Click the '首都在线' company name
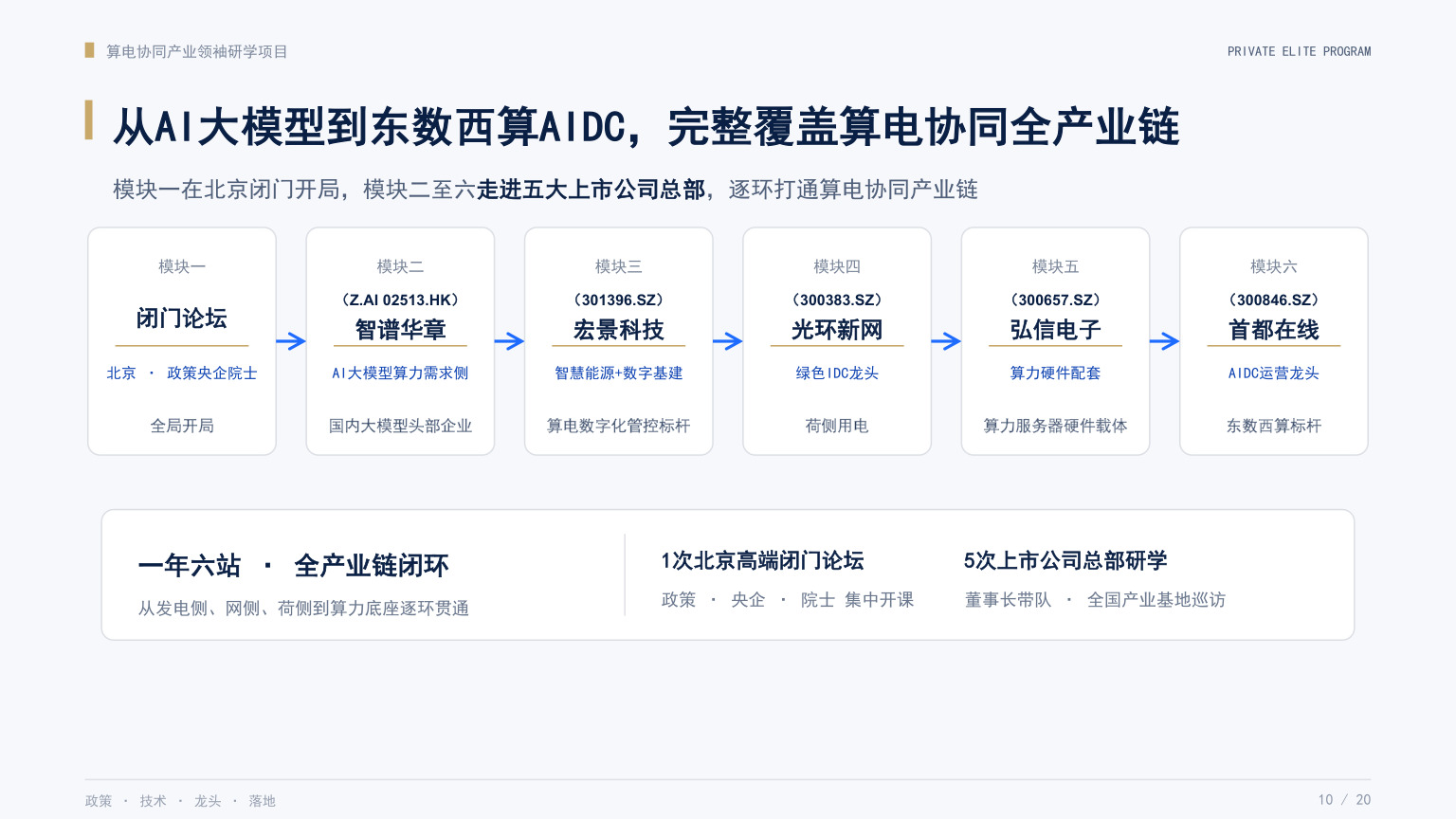 coord(1274,330)
